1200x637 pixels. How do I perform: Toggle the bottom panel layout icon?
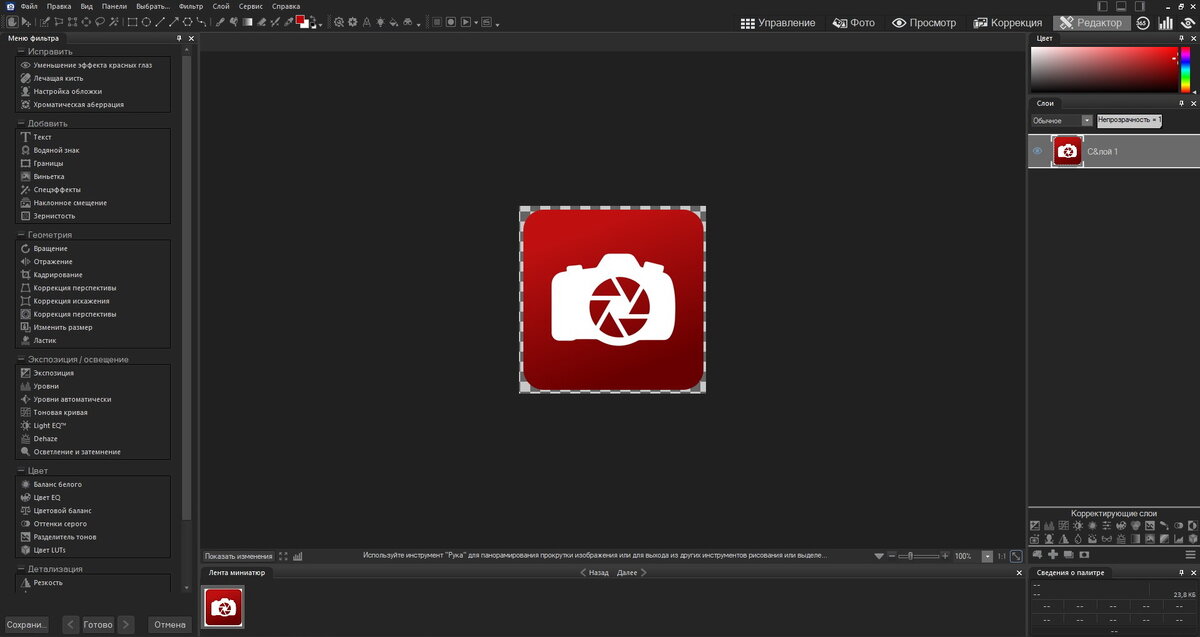click(x=1121, y=6)
